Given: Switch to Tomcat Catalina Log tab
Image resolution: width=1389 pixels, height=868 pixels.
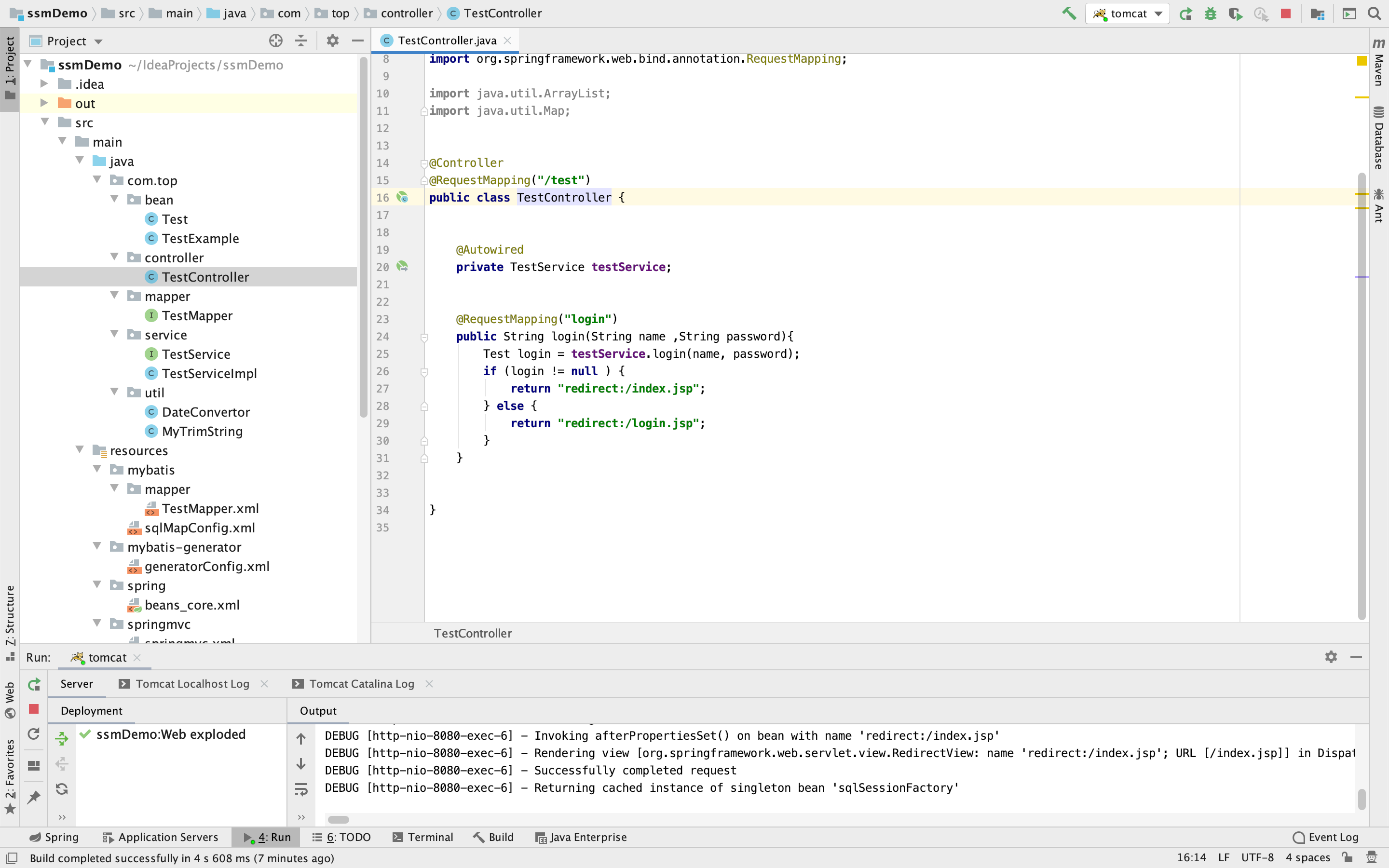Looking at the screenshot, I should [x=361, y=684].
